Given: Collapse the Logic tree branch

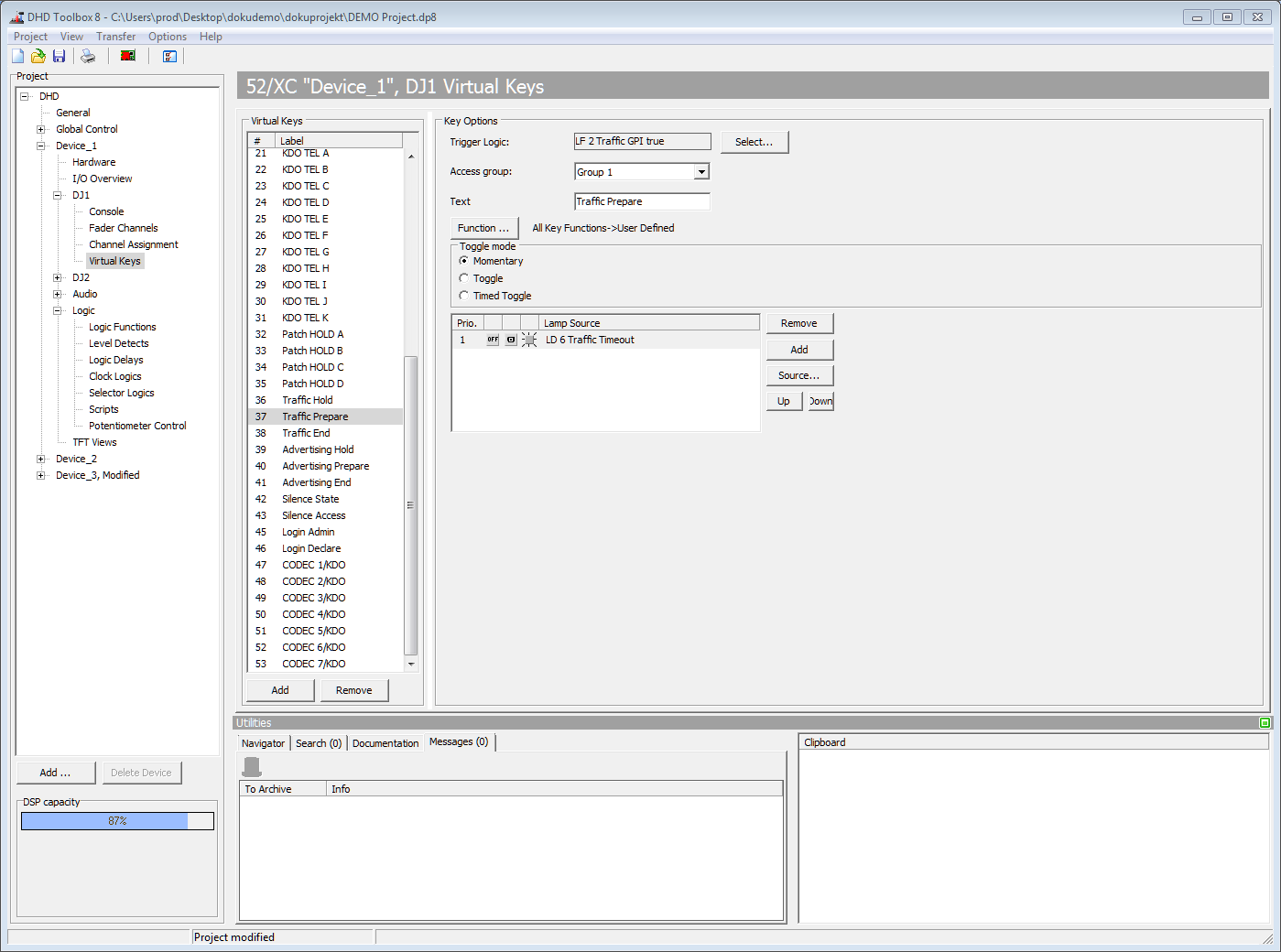Looking at the screenshot, I should (x=57, y=309).
